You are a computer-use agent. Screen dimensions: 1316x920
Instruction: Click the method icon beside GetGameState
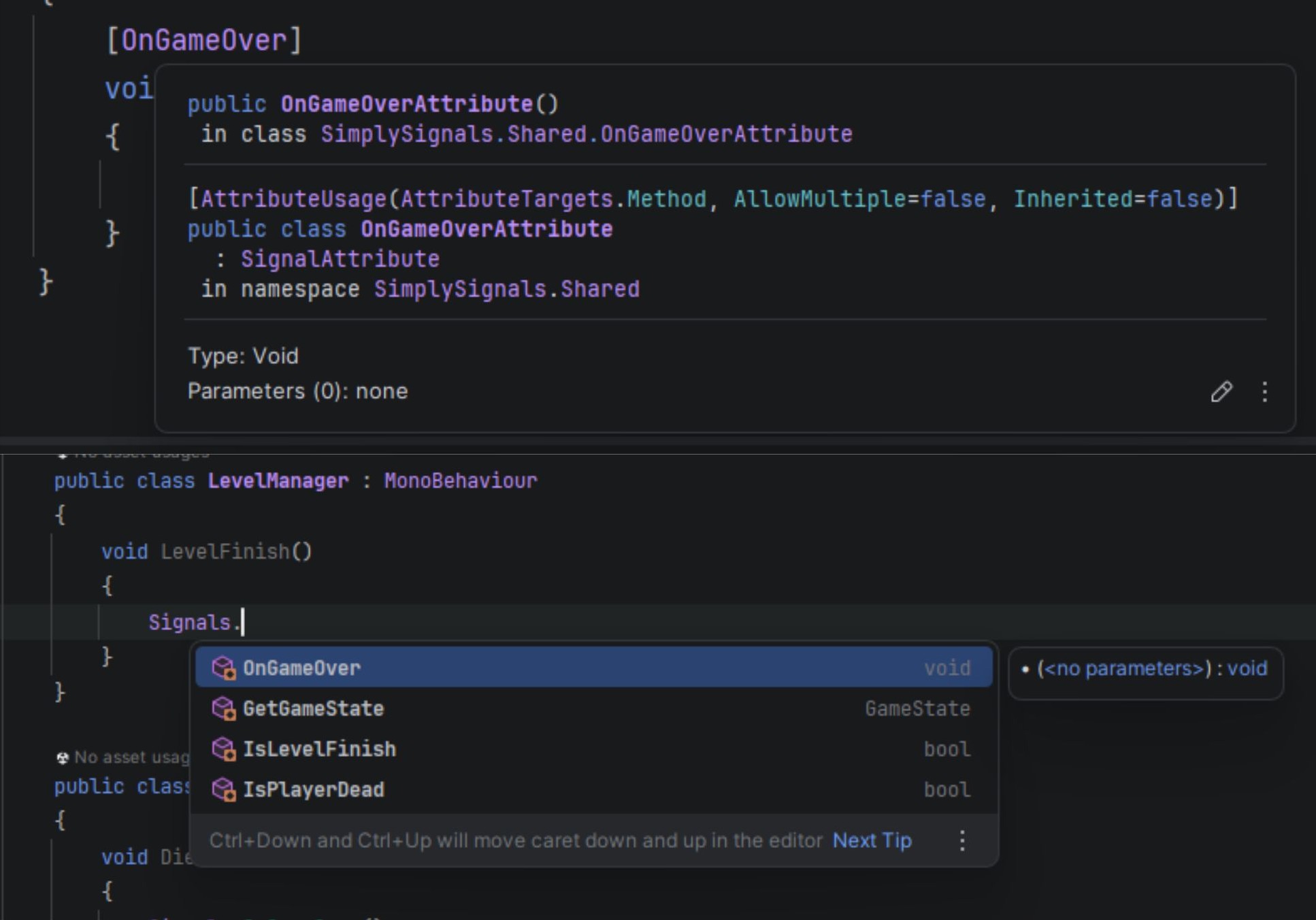click(223, 709)
